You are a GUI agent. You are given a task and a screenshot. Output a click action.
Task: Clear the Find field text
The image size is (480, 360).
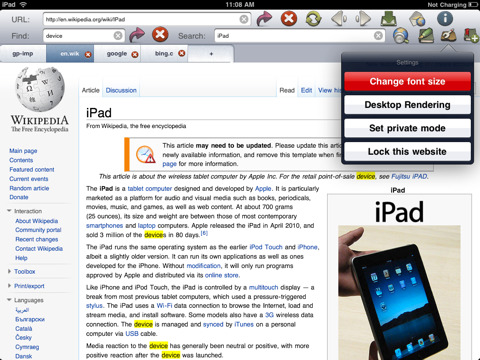click(118, 36)
